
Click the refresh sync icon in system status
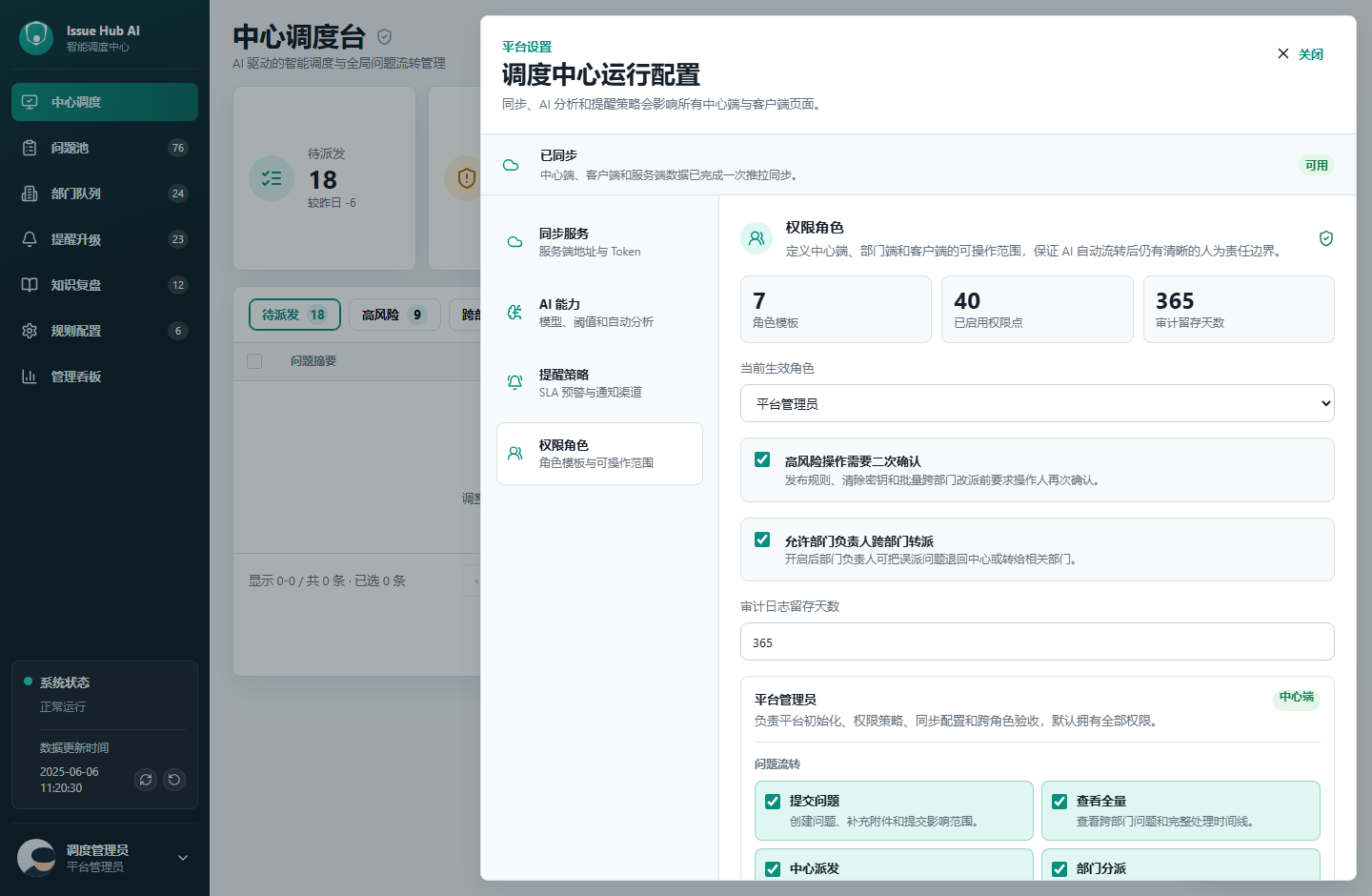click(146, 780)
